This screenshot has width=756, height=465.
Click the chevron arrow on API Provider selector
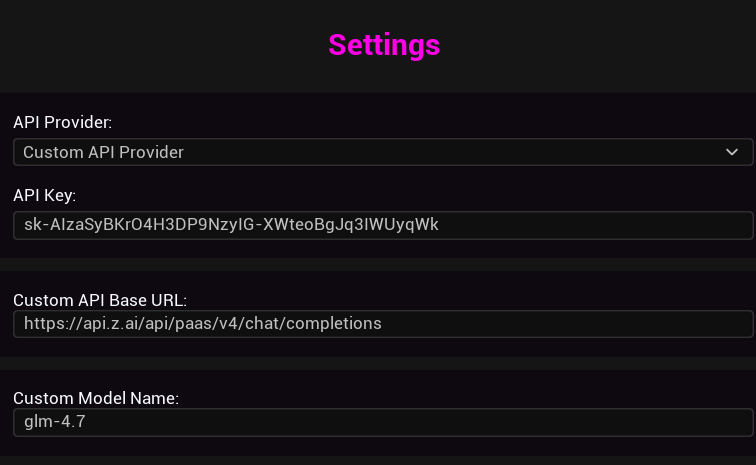(x=731, y=152)
